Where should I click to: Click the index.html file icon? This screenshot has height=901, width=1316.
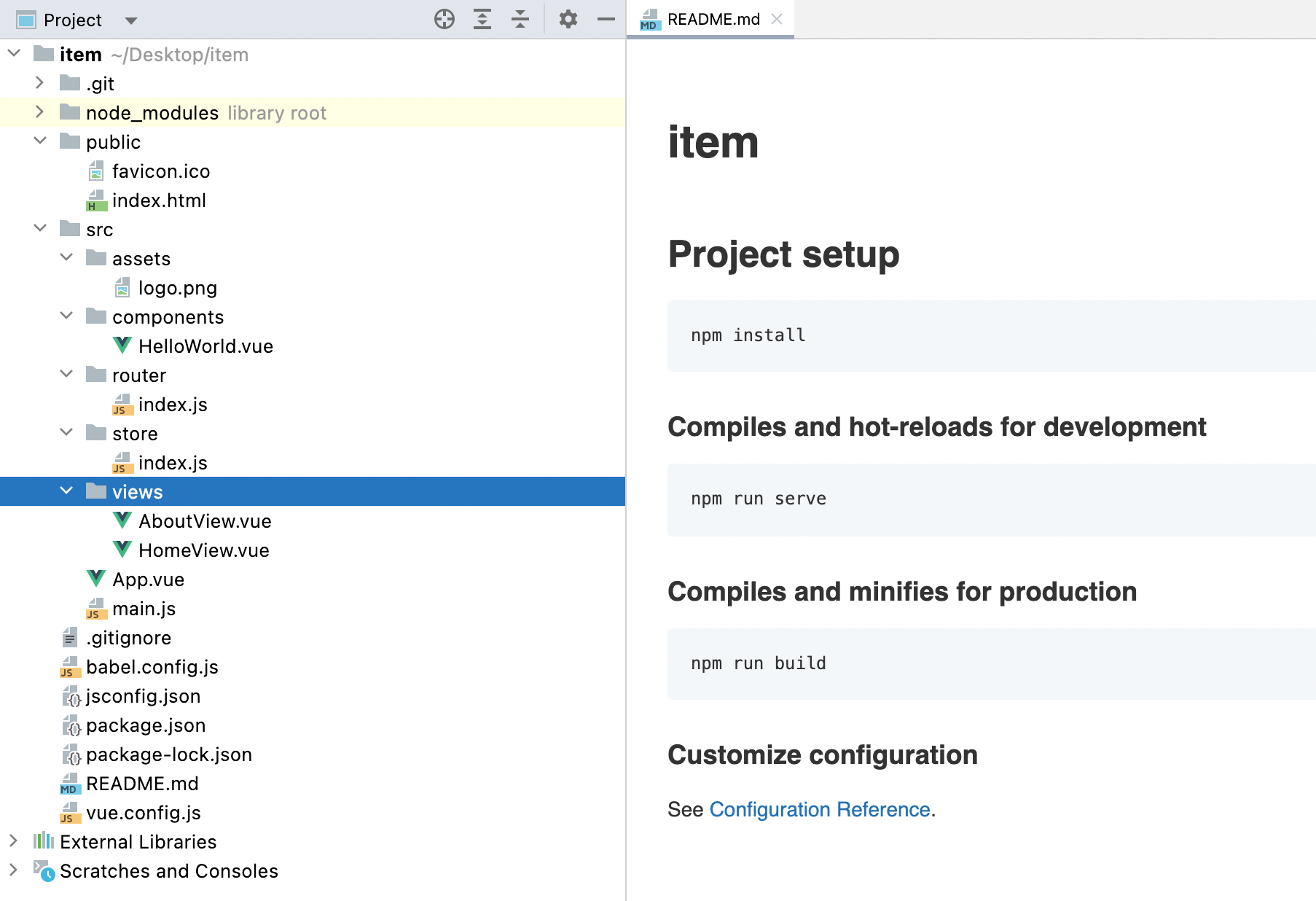96,200
